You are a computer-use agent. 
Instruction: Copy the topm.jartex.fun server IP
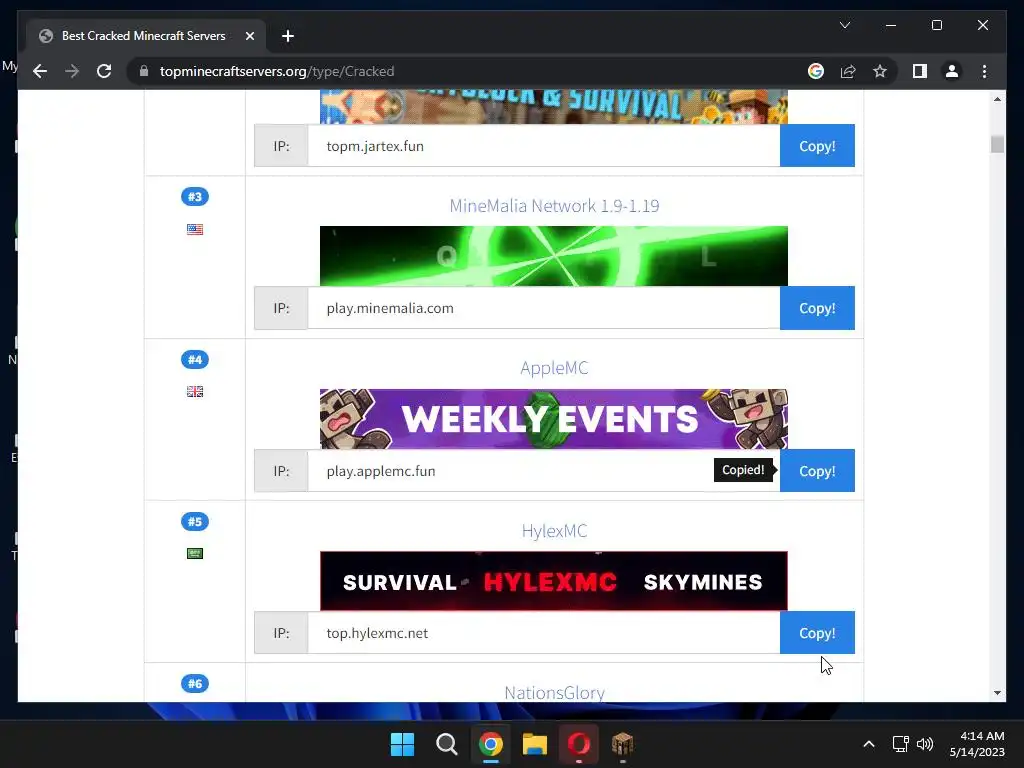tap(817, 146)
